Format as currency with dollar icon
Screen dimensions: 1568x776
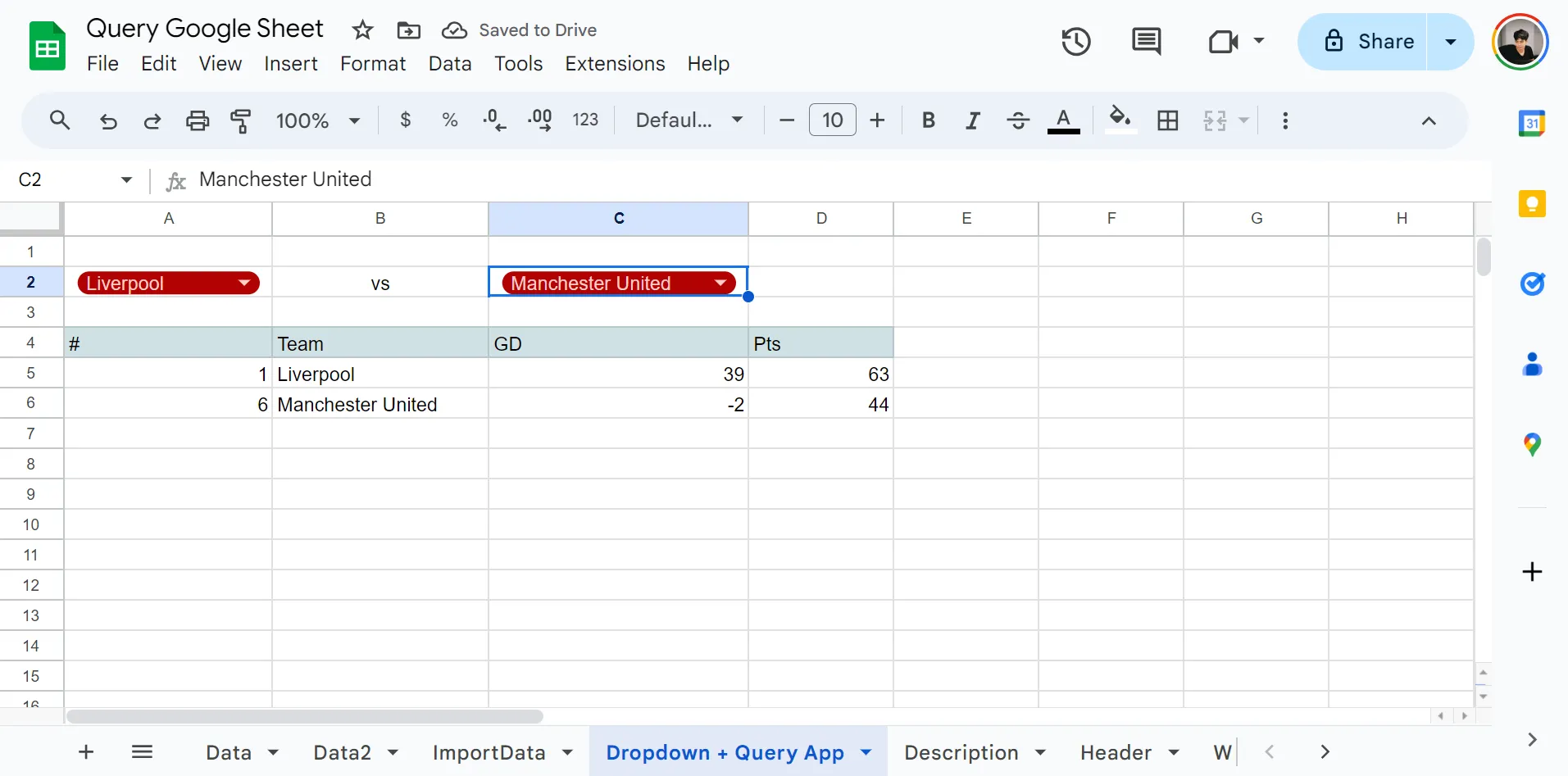(x=405, y=120)
